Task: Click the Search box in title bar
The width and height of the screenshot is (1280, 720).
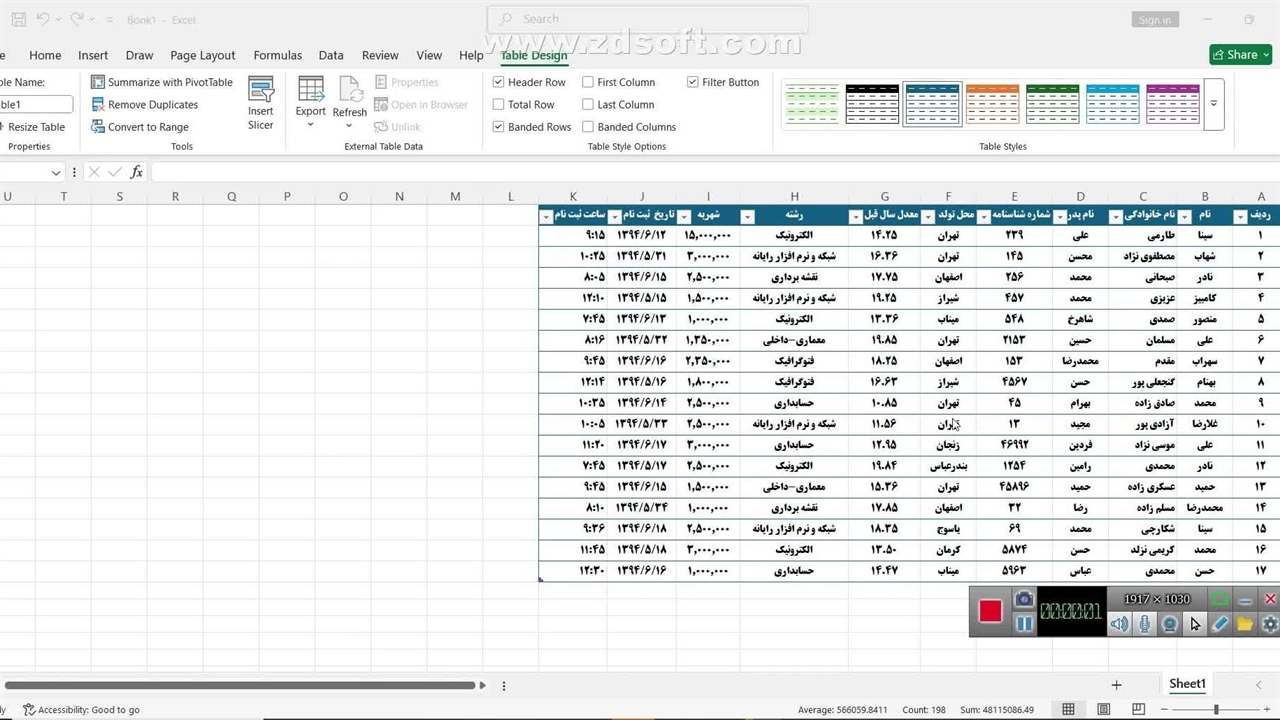Action: pos(647,19)
